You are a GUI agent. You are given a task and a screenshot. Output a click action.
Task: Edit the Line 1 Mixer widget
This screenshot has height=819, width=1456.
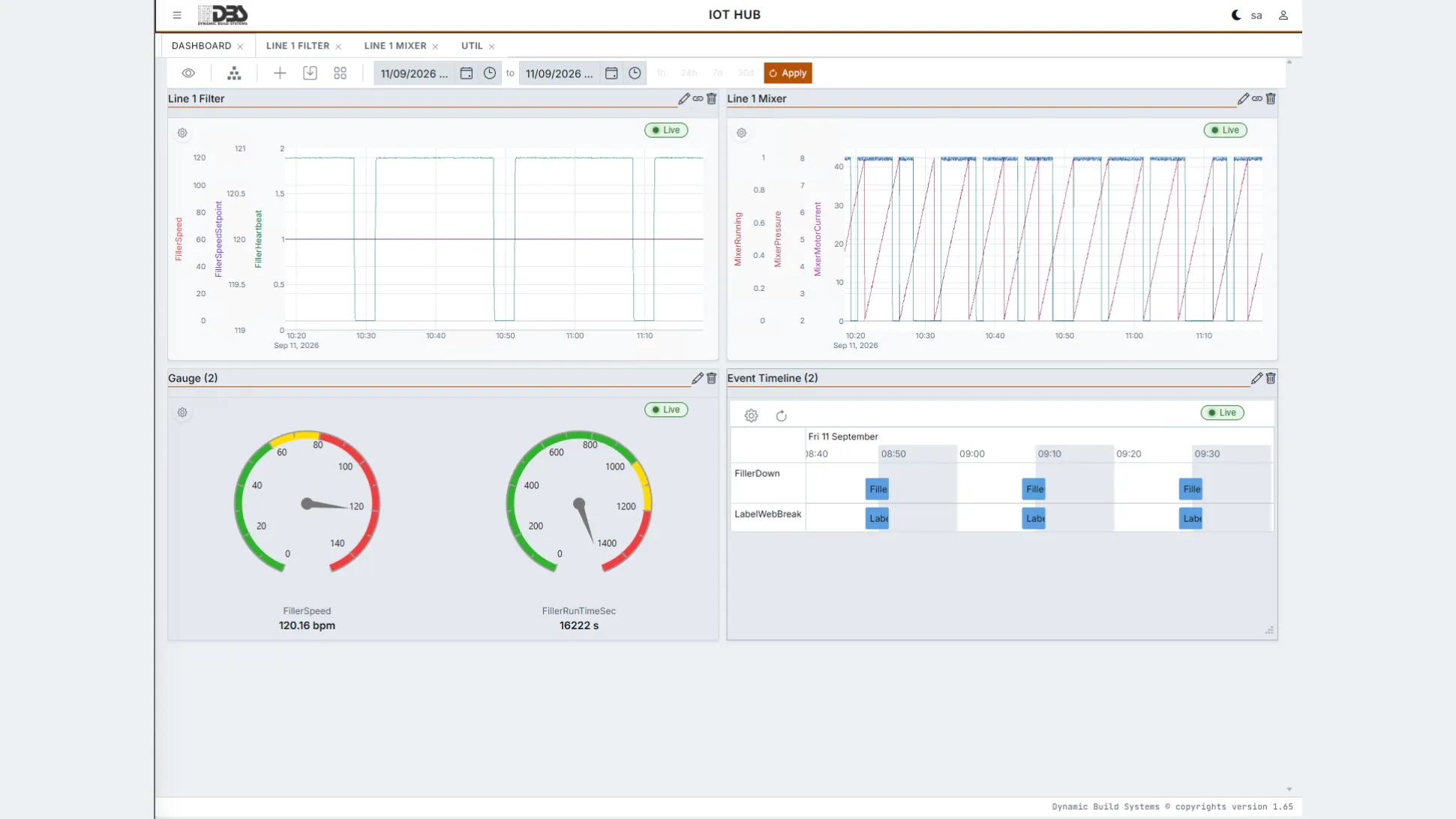tap(1243, 98)
